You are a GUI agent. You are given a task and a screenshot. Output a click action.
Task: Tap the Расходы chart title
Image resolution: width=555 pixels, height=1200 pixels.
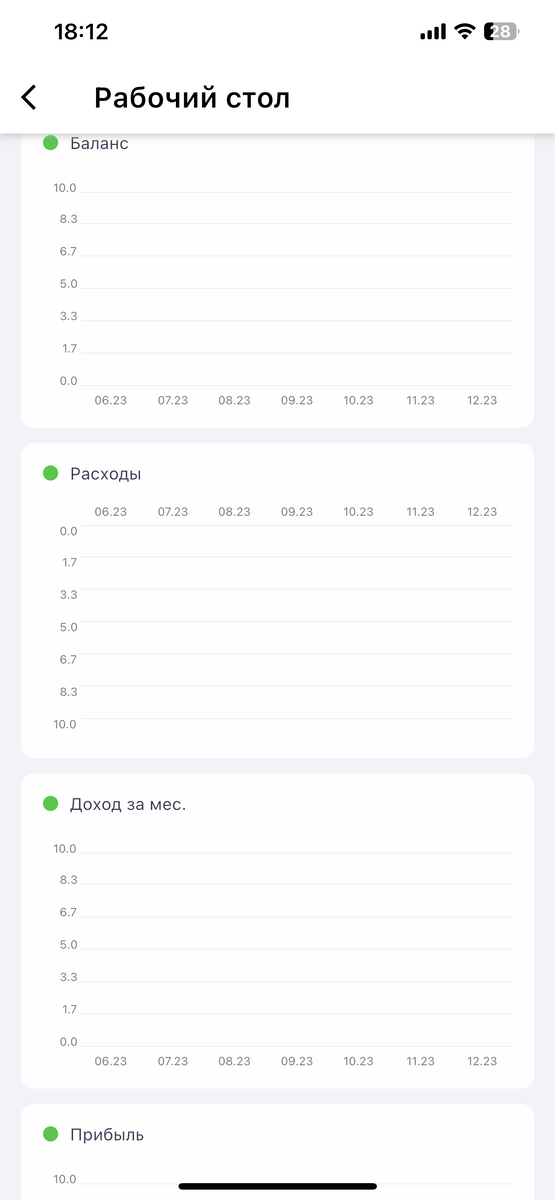tap(105, 473)
